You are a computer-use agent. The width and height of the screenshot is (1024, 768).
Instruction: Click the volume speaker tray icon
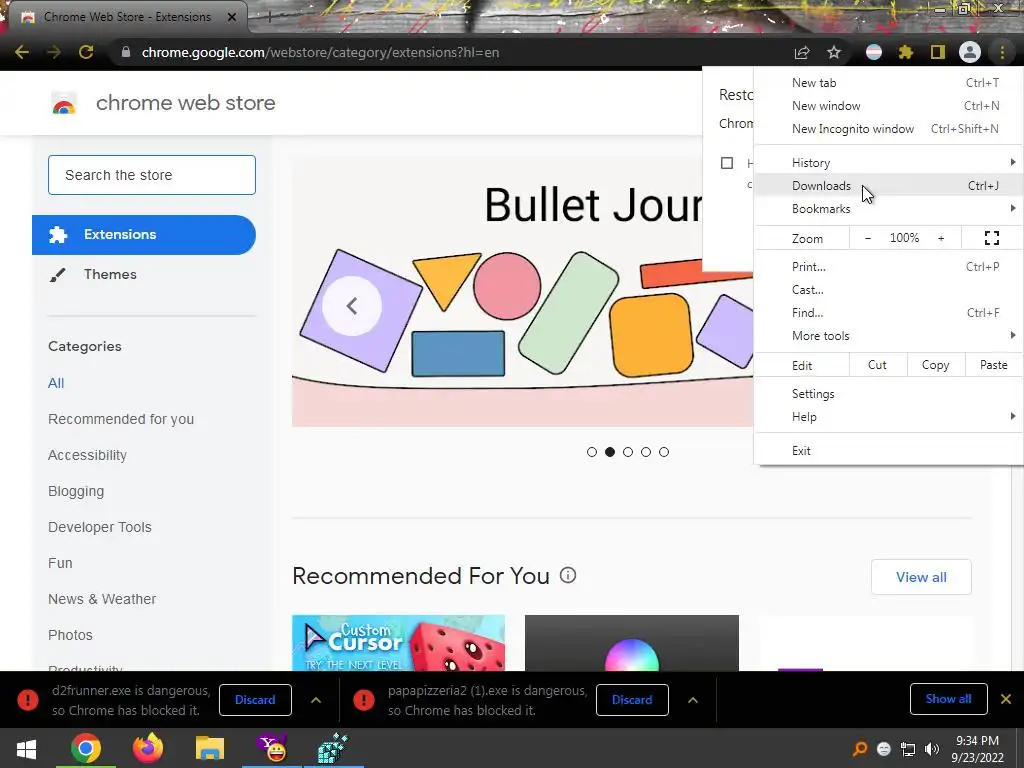click(x=931, y=749)
